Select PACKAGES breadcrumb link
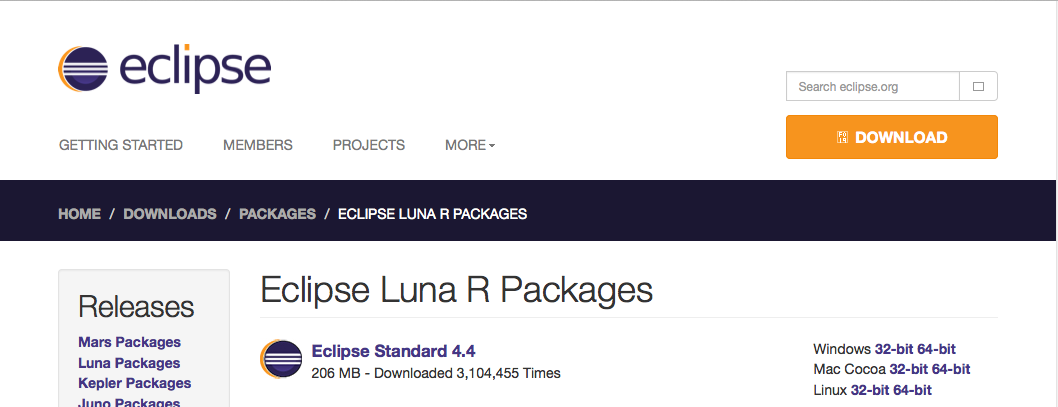The height and width of the screenshot is (407, 1058). tap(277, 214)
